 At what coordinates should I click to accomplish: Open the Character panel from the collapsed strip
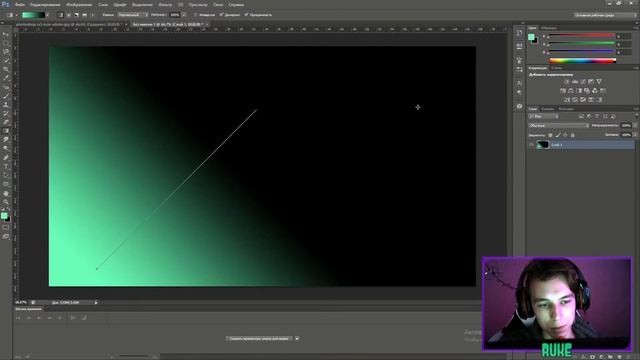click(519, 83)
